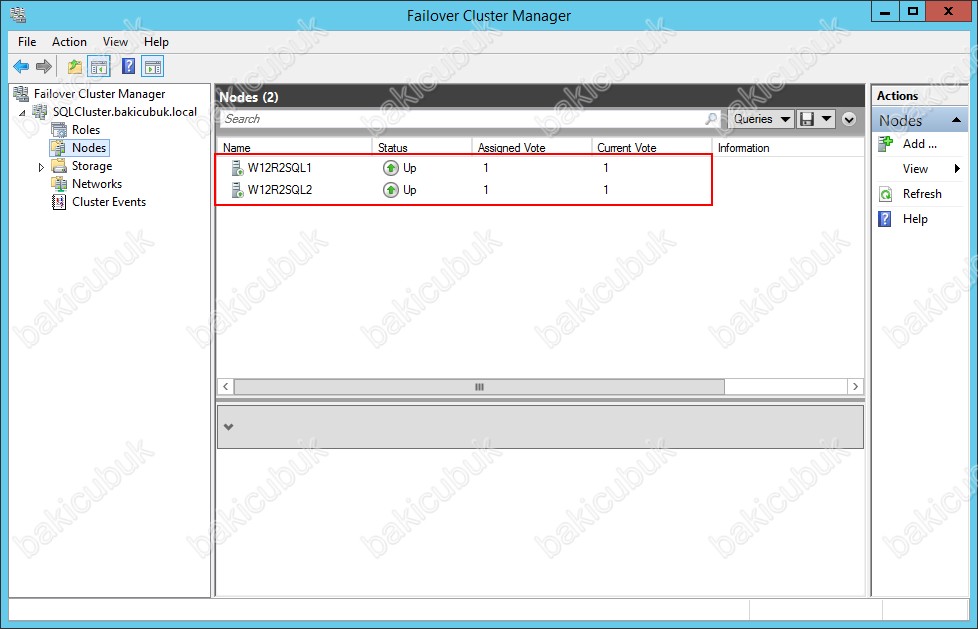Collapse the SQLCluster.bakicubuk.local node
Viewport: 978px width, 629px height.
point(23,113)
